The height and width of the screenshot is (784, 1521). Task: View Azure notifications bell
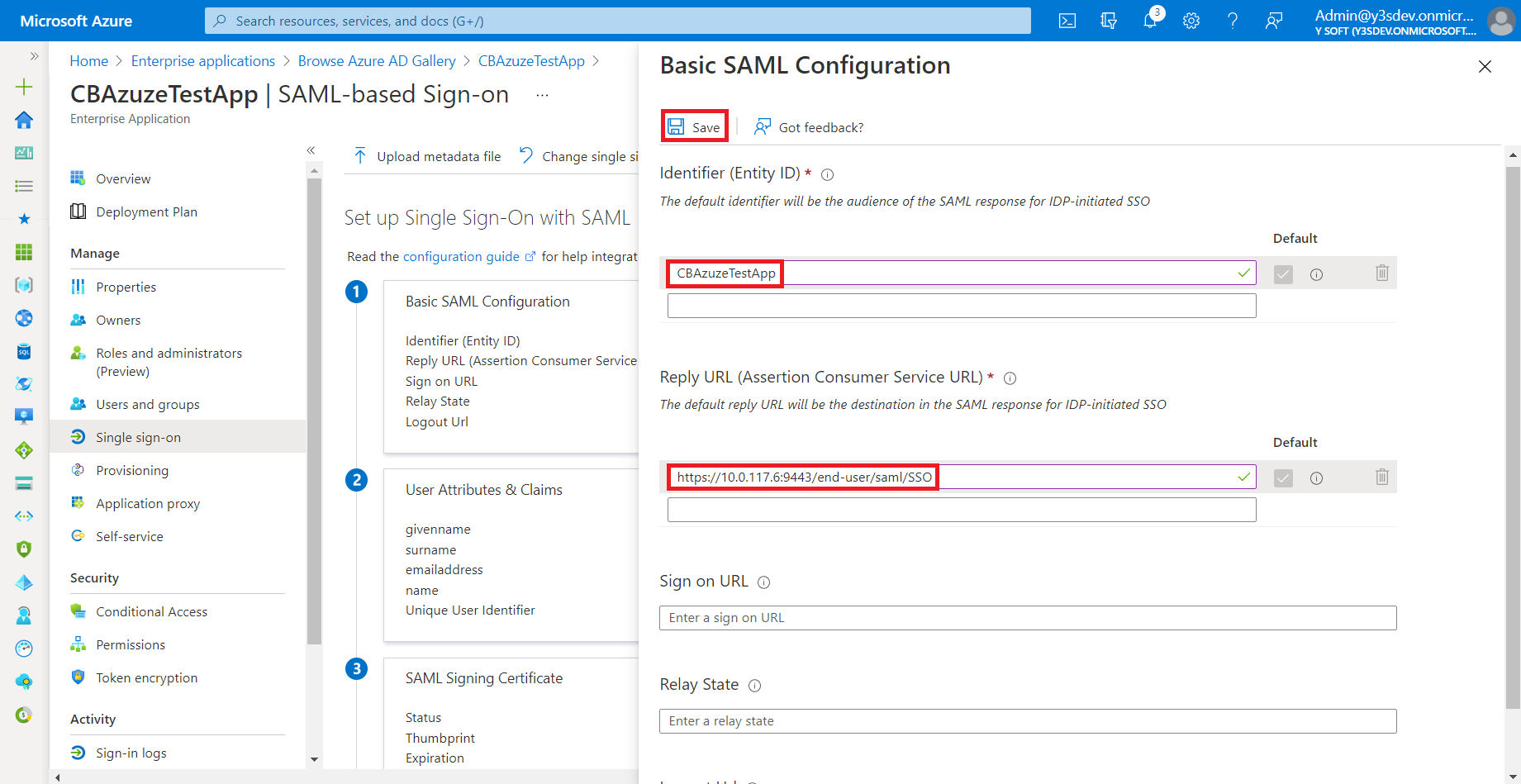1149,20
